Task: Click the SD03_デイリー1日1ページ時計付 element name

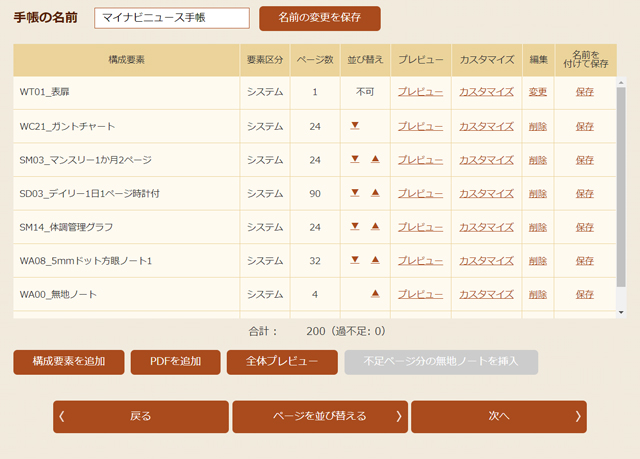Action: tap(89, 193)
